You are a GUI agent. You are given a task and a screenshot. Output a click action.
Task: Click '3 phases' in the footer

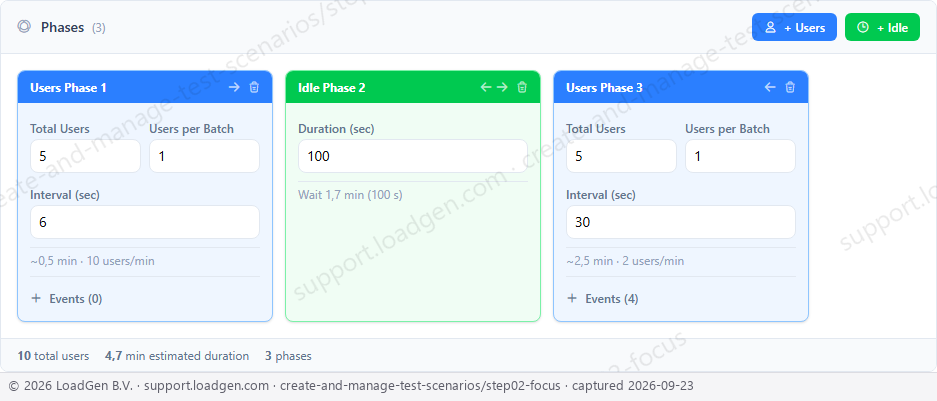point(289,356)
